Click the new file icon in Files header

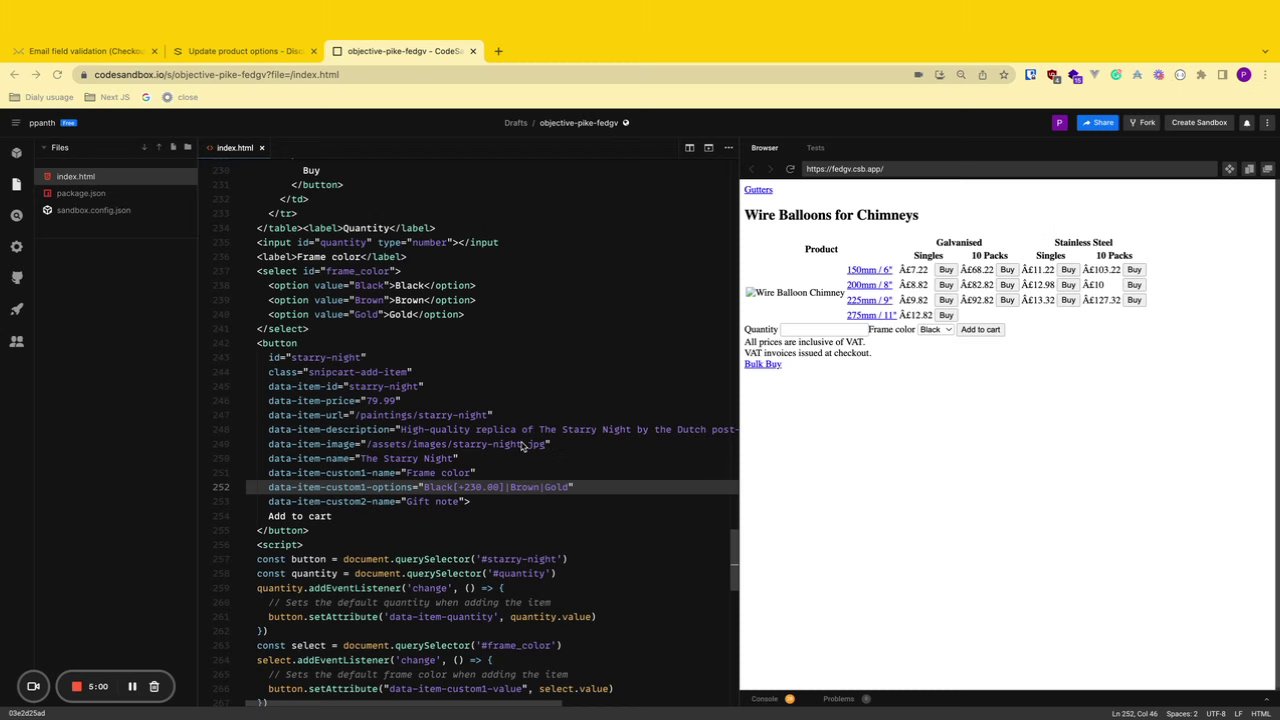[173, 148]
